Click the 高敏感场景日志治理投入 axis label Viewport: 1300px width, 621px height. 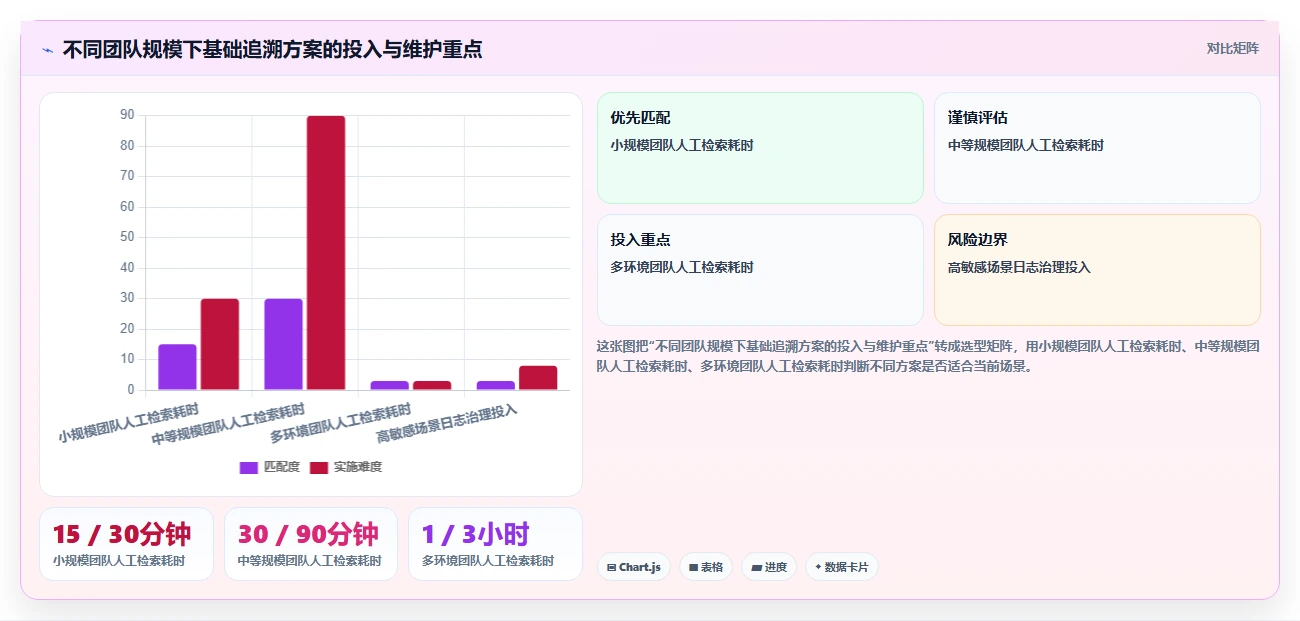[x=447, y=424]
